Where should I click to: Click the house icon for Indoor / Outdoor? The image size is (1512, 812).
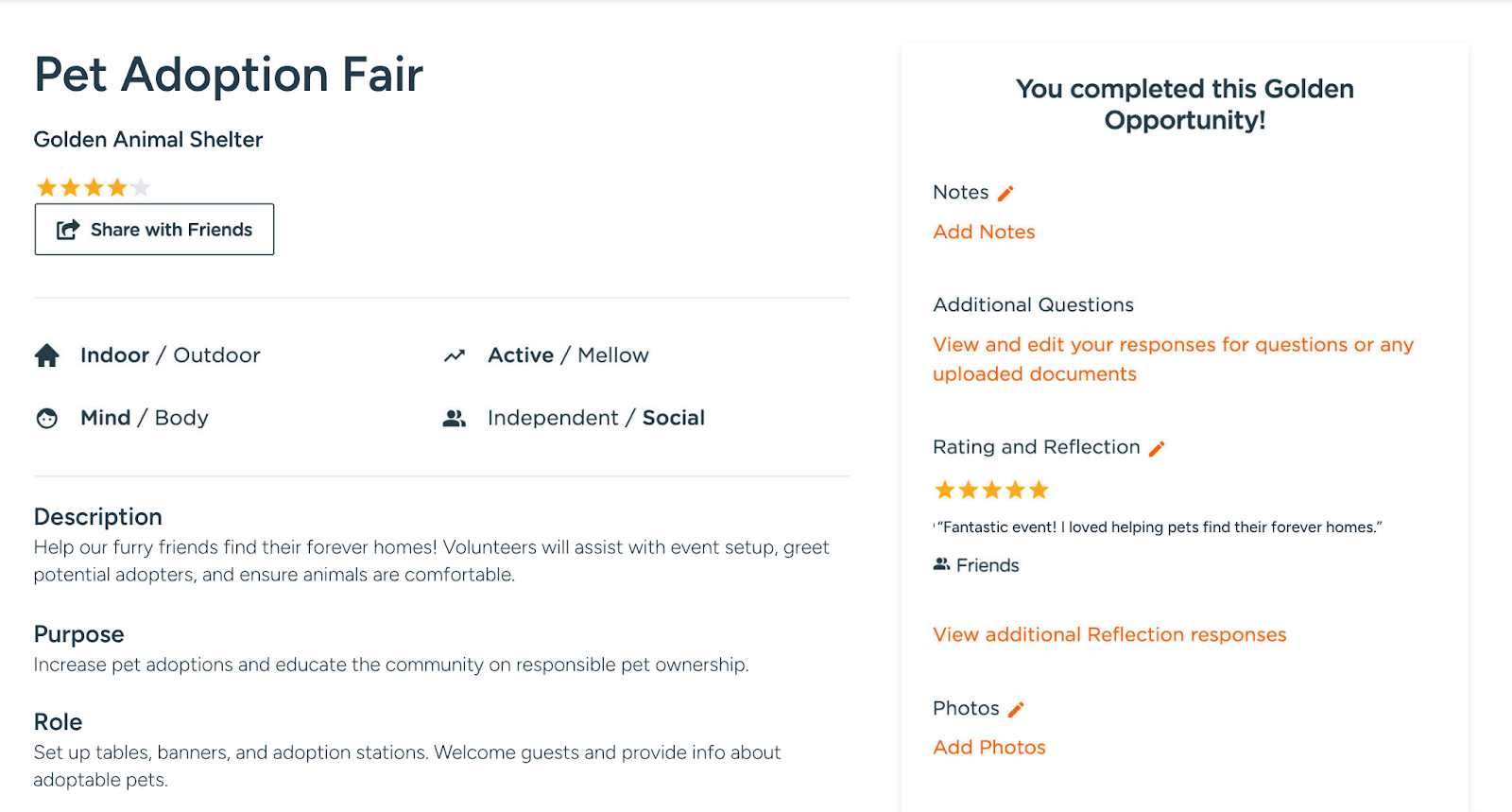47,355
